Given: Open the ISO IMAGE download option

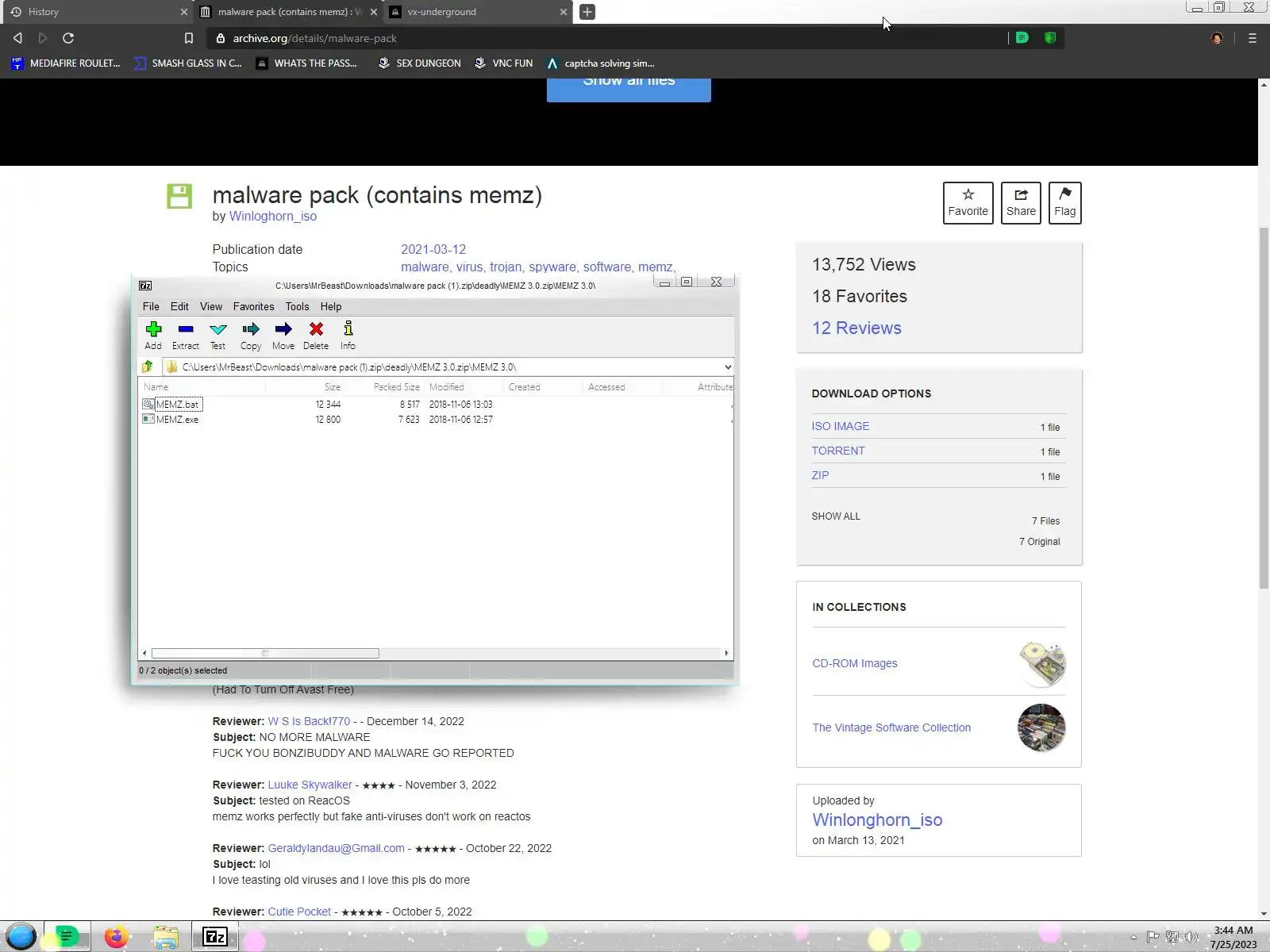Looking at the screenshot, I should (840, 426).
